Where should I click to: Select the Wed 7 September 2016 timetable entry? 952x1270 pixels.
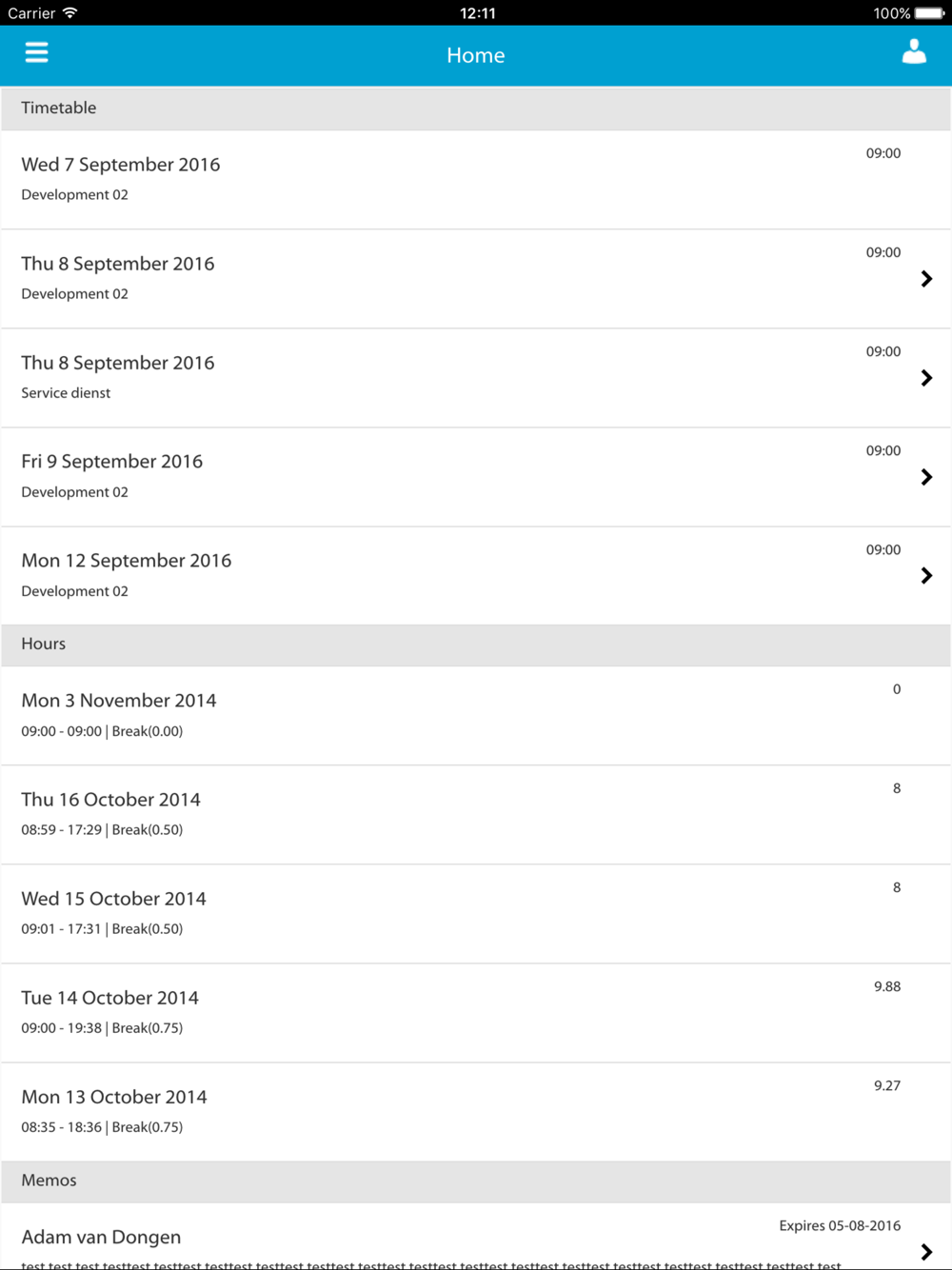pyautogui.click(x=476, y=180)
